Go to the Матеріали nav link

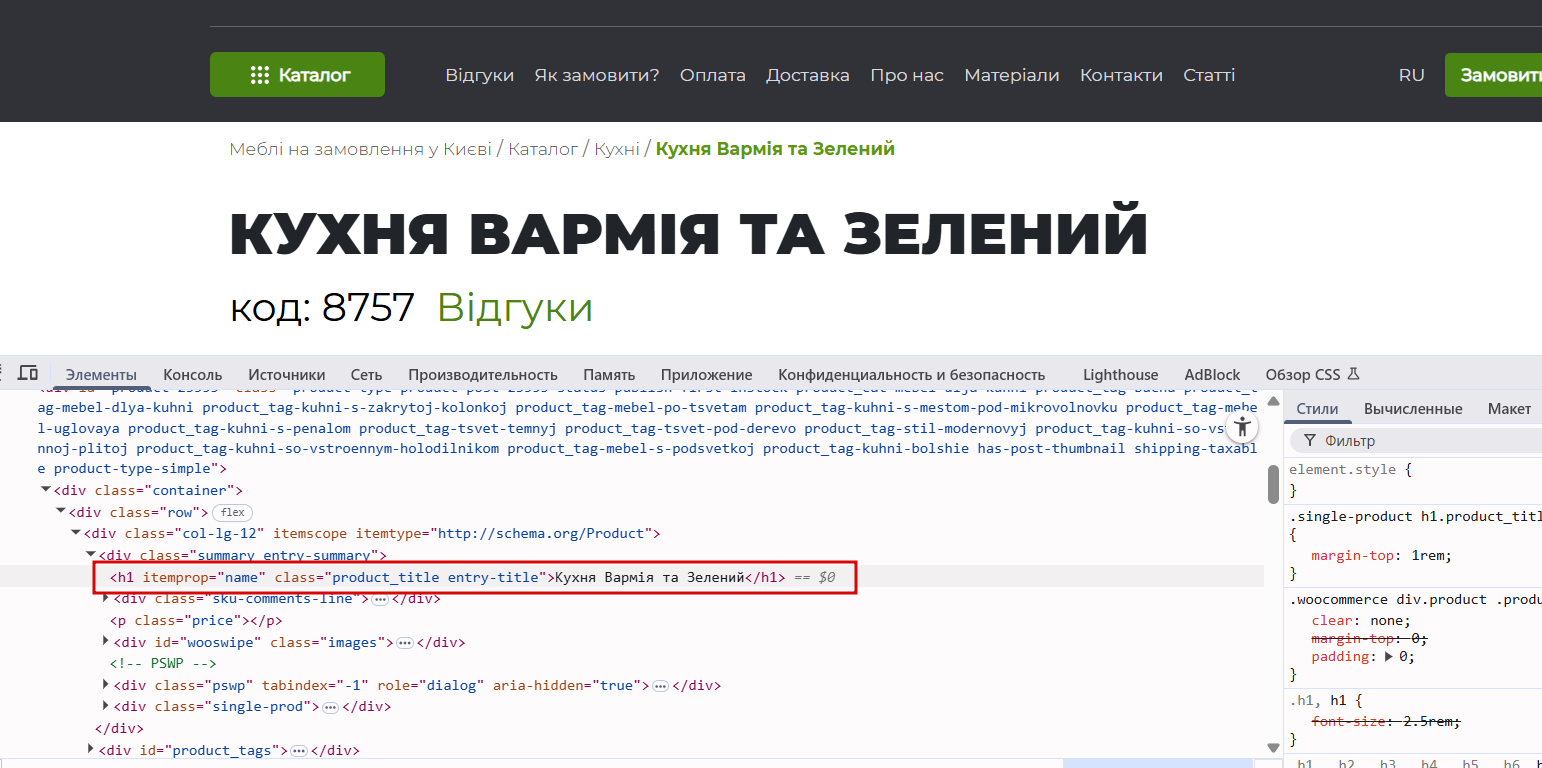(1012, 75)
